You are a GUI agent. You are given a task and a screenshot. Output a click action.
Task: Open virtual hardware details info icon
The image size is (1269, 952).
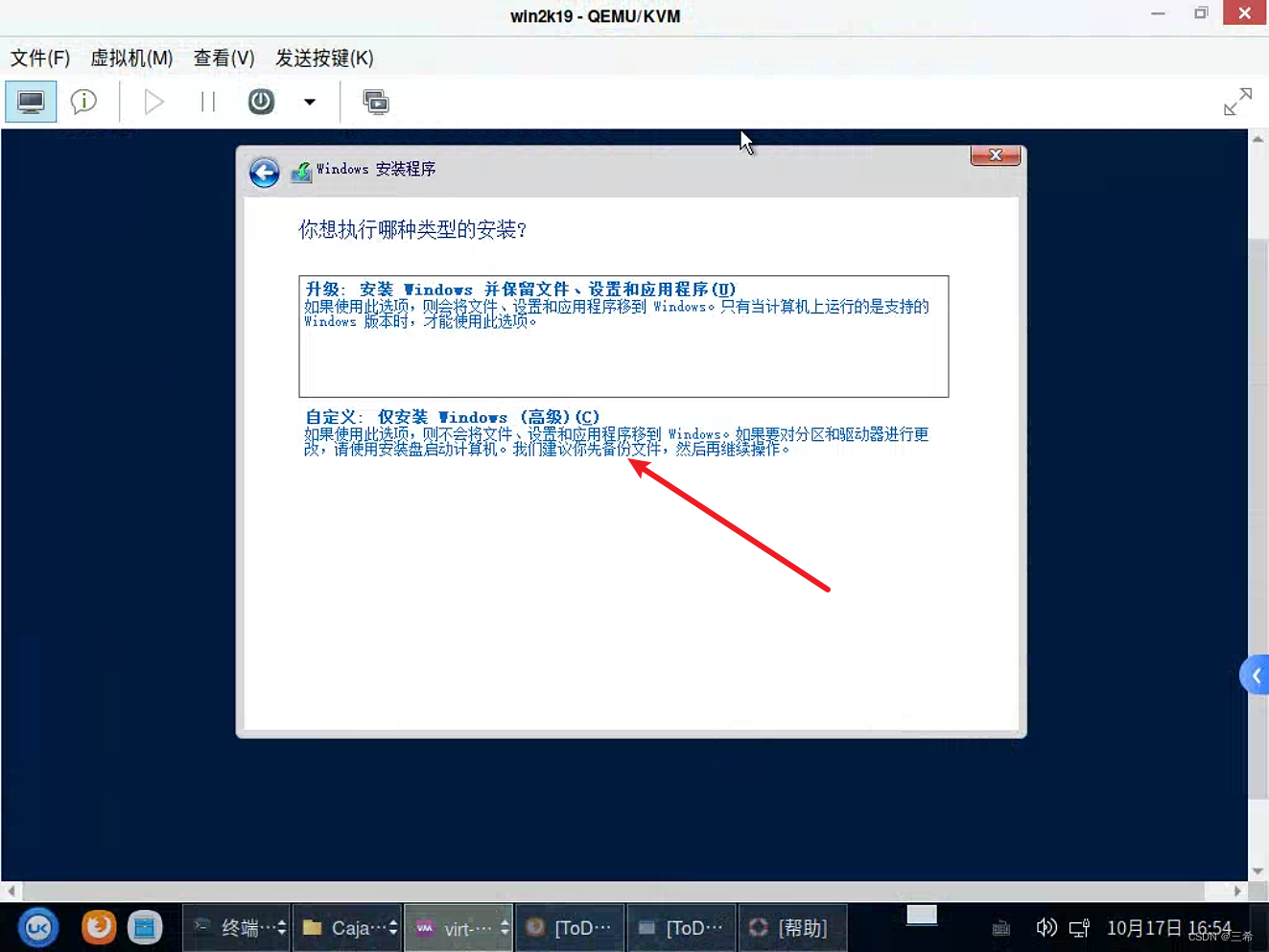click(x=83, y=102)
